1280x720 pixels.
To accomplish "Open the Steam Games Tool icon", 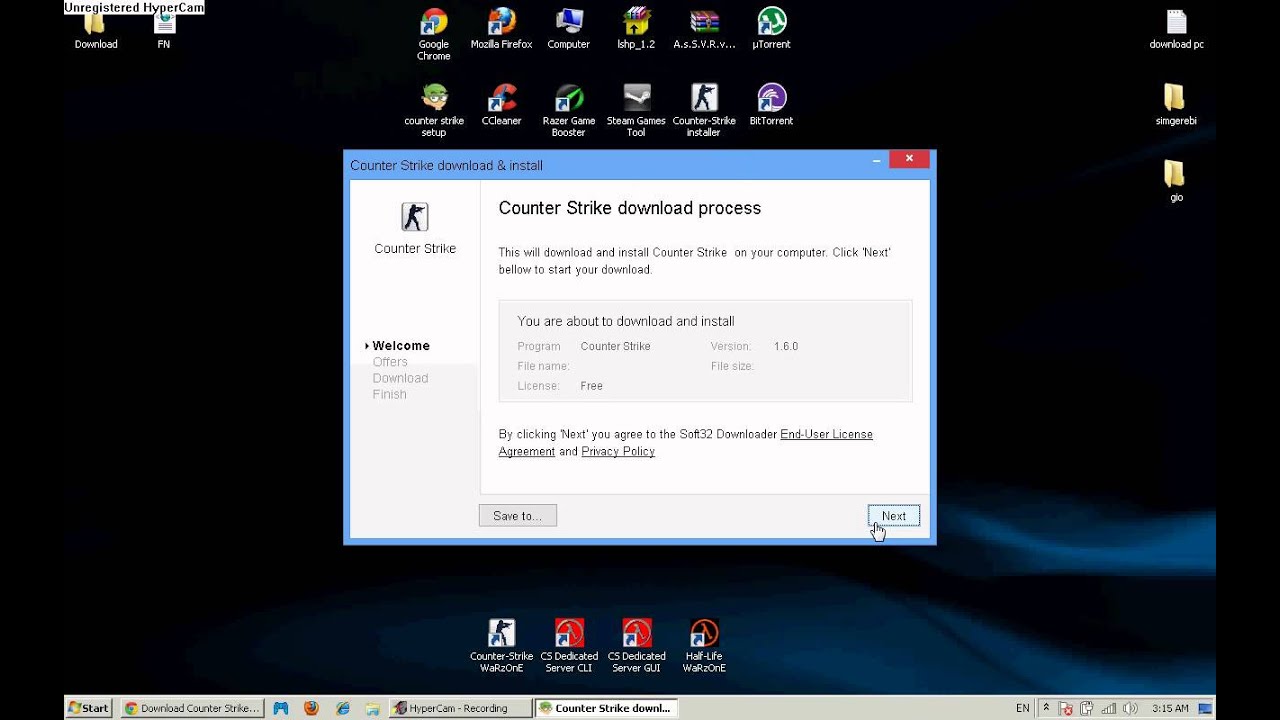I will click(x=636, y=110).
